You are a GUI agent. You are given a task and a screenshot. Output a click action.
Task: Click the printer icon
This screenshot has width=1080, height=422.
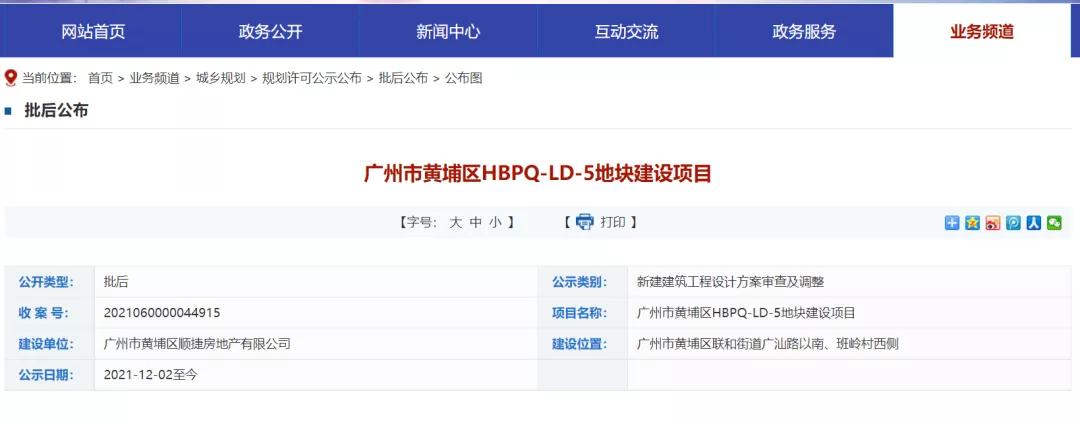tap(585, 222)
